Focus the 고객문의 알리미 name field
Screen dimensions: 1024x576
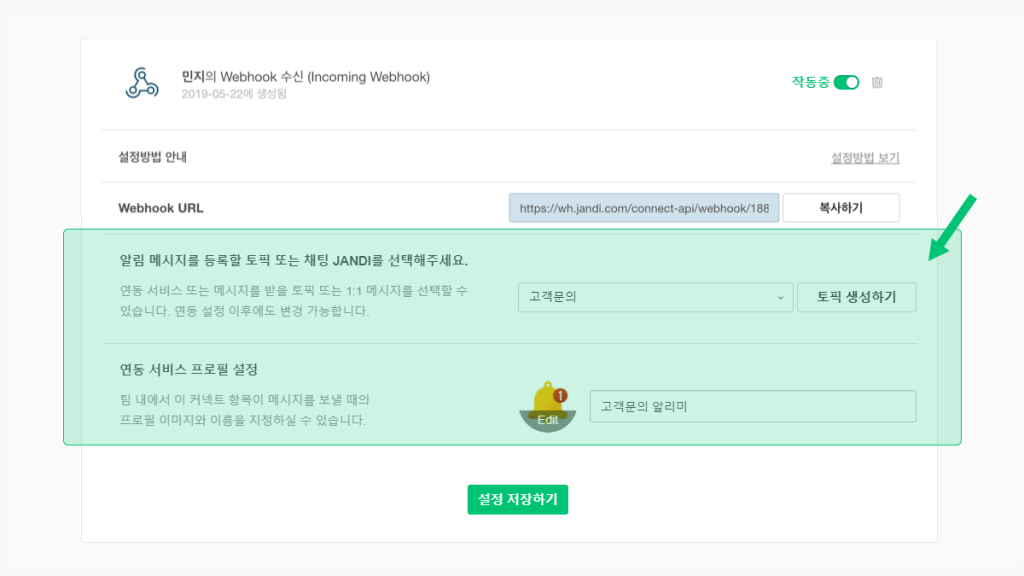(x=752, y=406)
